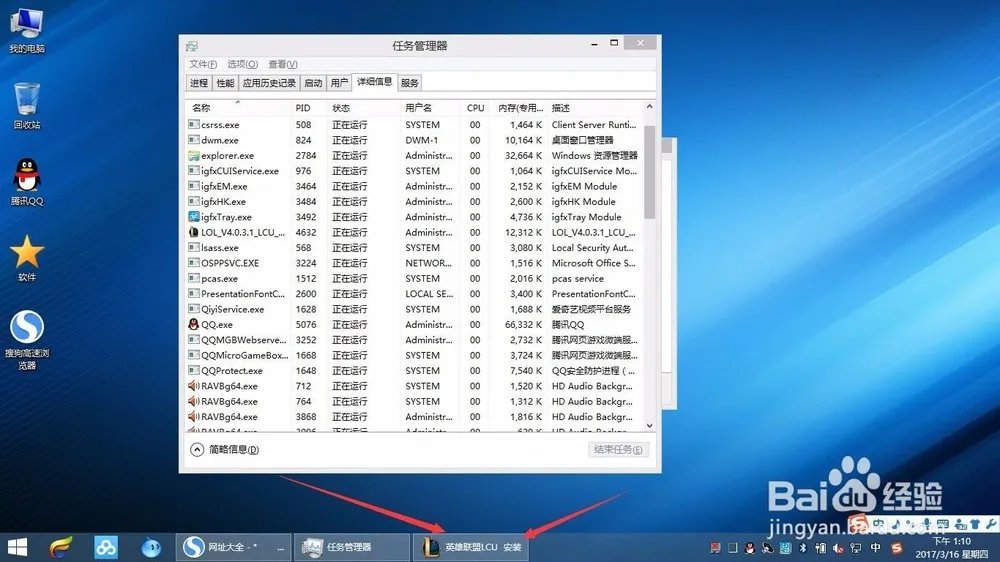Select the igfxEM.exe process row
The width and height of the screenshot is (1000, 562).
click(414, 186)
